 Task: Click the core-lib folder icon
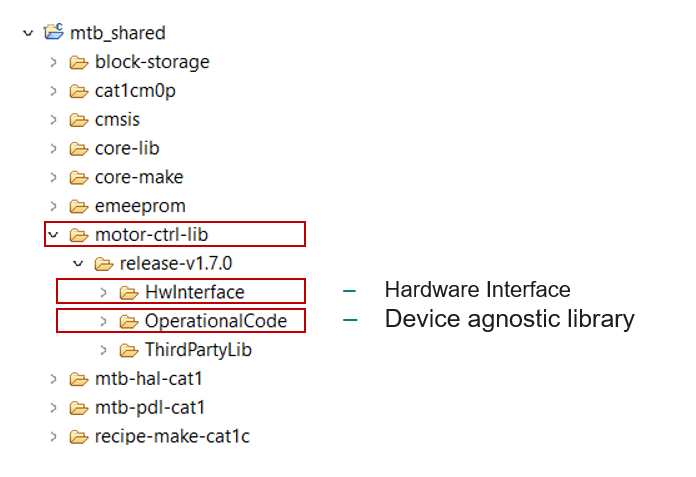click(x=79, y=149)
